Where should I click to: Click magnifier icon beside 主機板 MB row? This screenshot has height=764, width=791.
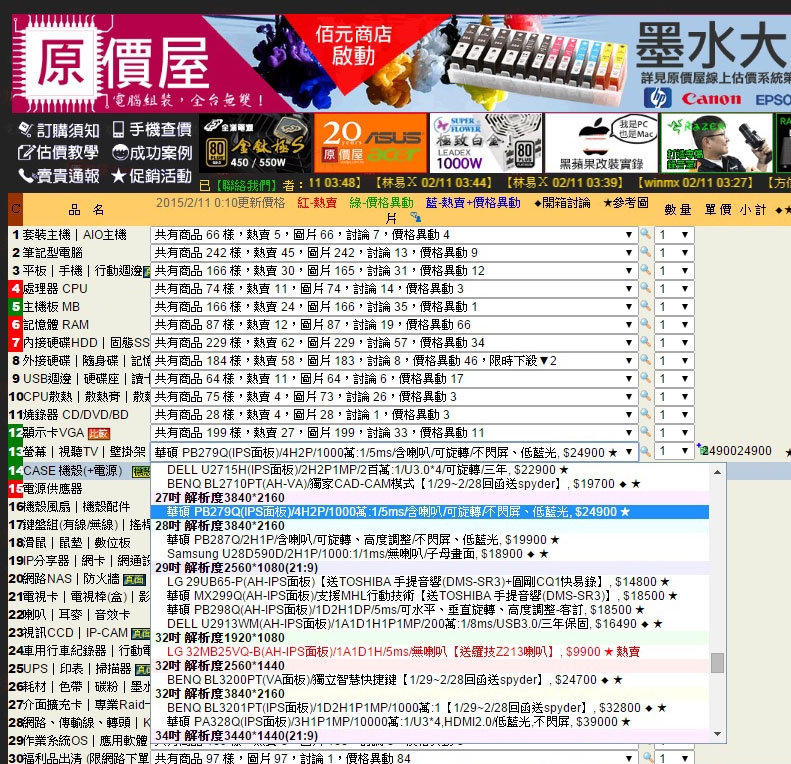tap(645, 306)
